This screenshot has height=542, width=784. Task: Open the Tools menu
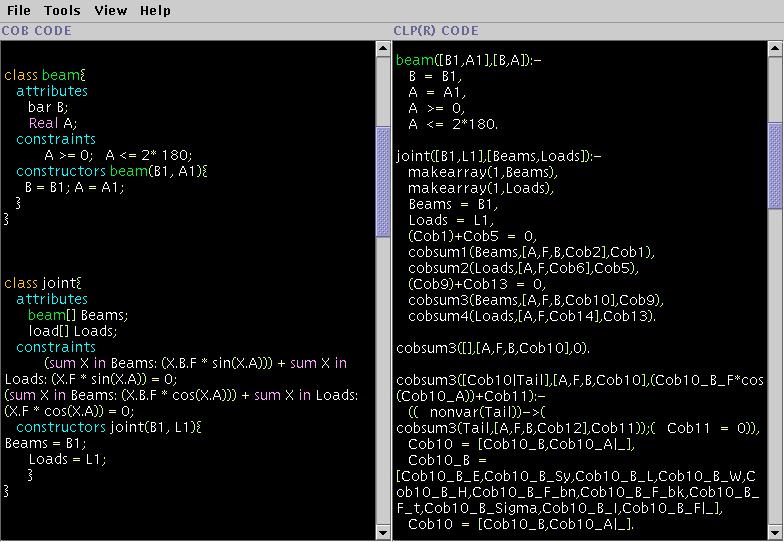(62, 11)
